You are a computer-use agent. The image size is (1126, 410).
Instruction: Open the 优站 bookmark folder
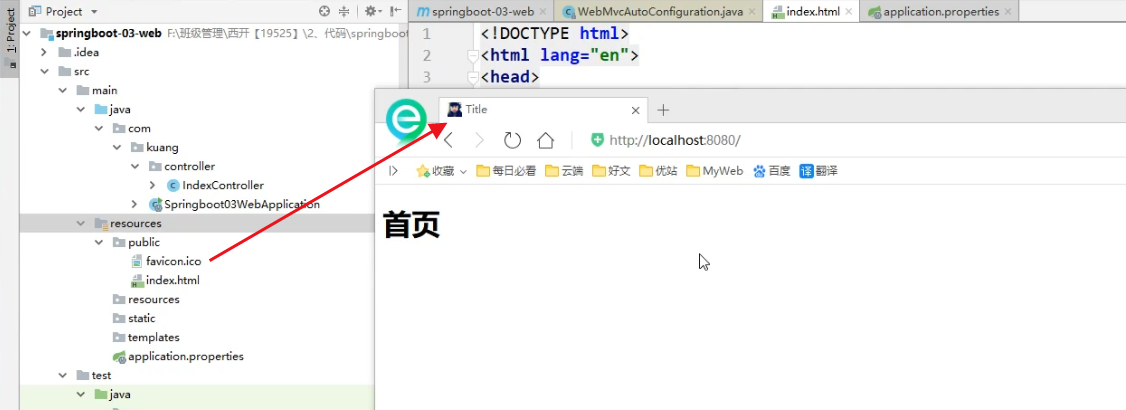(659, 171)
